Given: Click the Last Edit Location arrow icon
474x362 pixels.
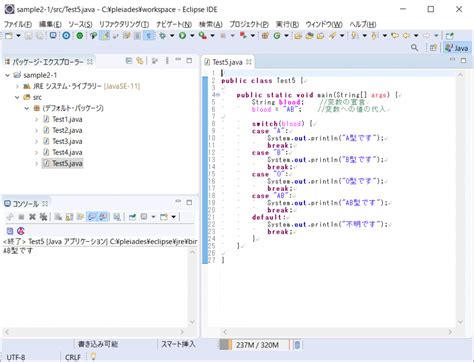Looking at the screenshot, I should point(395,35).
